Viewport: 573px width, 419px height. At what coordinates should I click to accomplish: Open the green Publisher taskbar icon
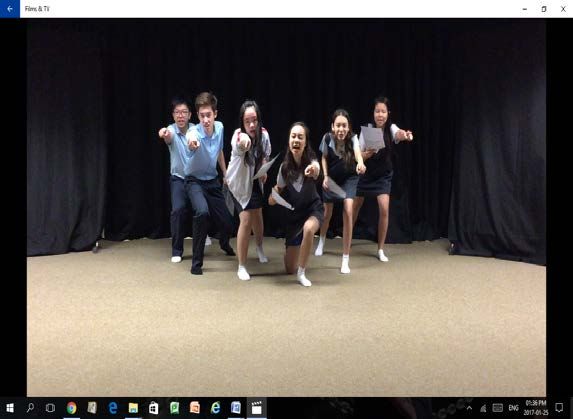coord(174,408)
